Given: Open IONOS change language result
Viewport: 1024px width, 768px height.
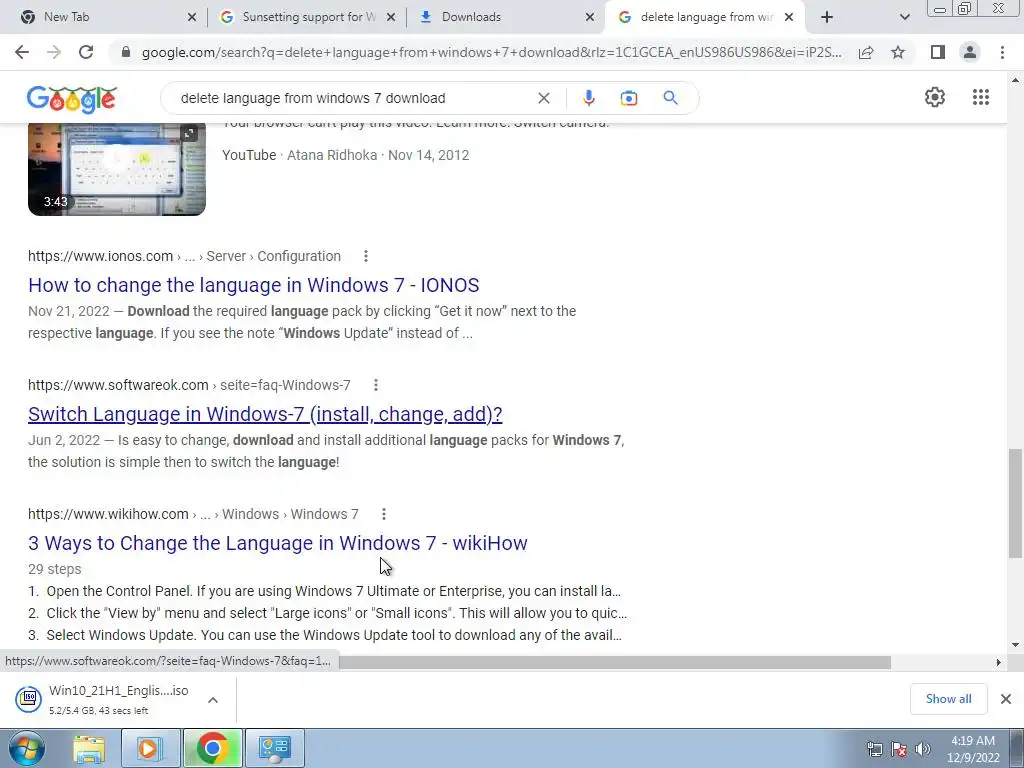Looking at the screenshot, I should coord(253,285).
